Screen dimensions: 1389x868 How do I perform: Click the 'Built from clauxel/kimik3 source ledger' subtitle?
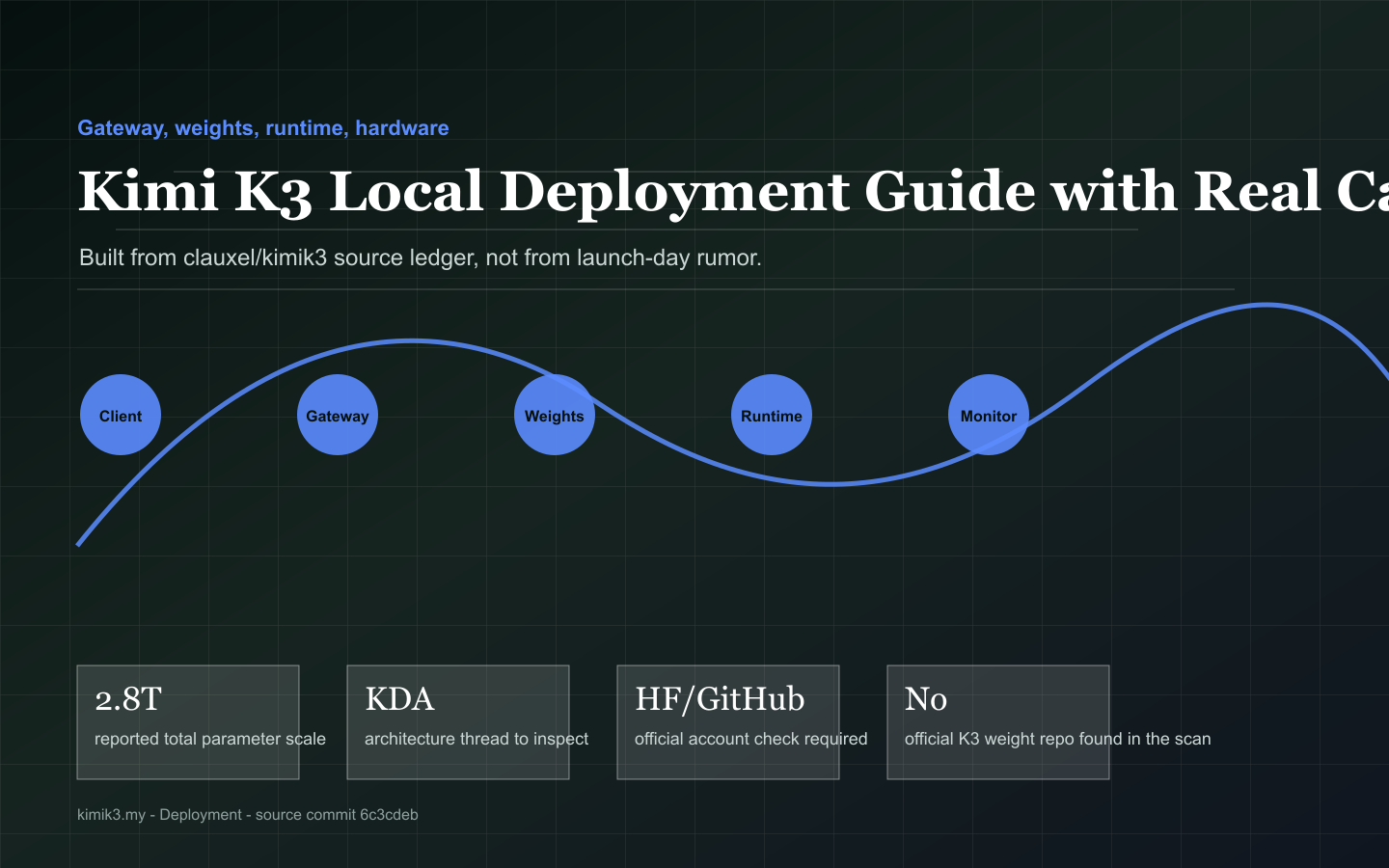coord(421,258)
